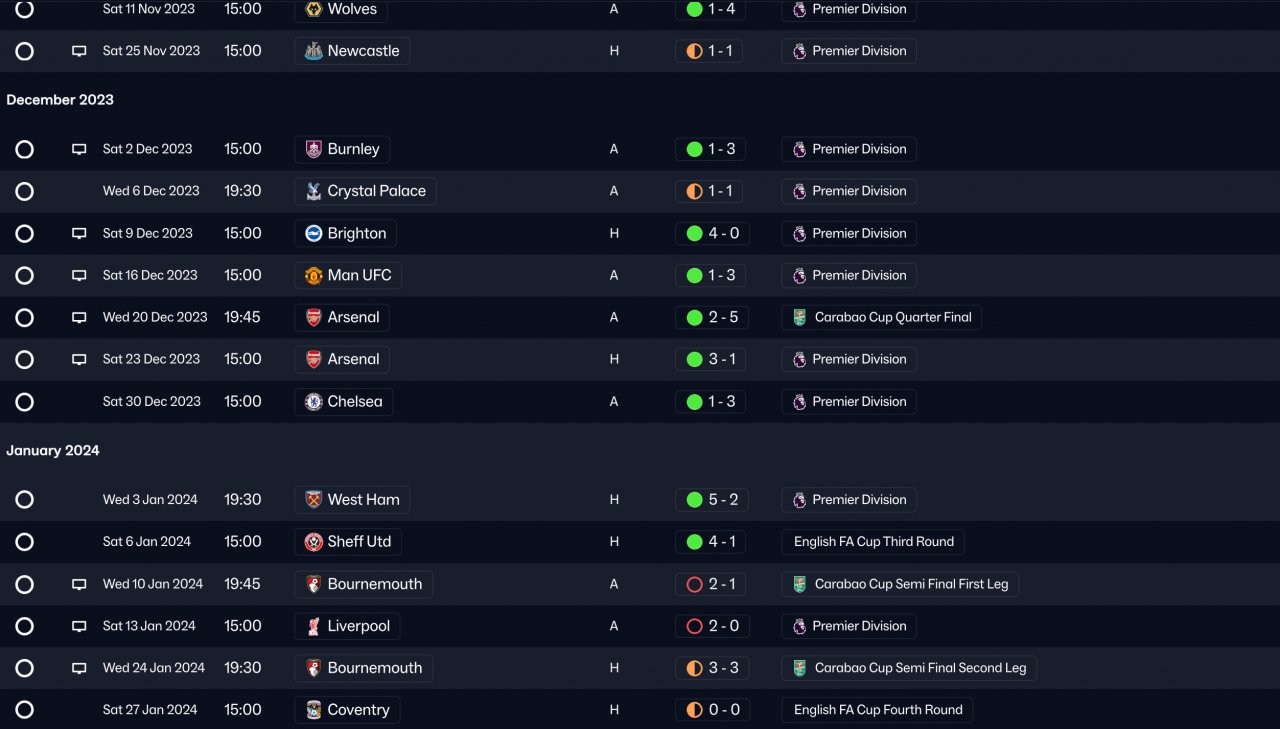This screenshot has width=1280, height=729.
Task: Click the green win indicator for Brighton match
Action: (695, 234)
